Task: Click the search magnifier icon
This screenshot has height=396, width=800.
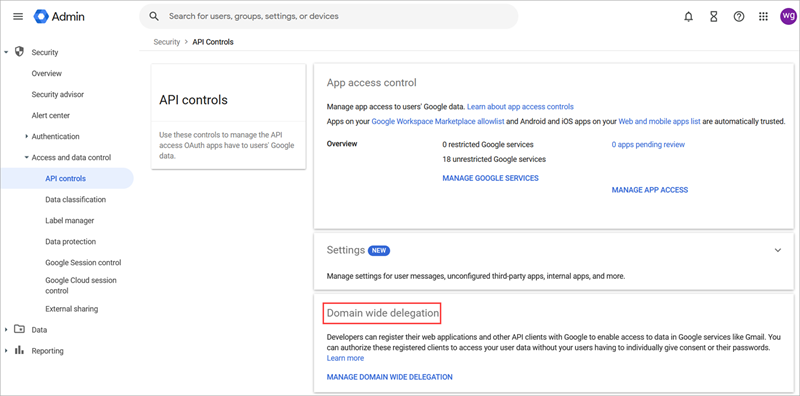Action: click(154, 16)
